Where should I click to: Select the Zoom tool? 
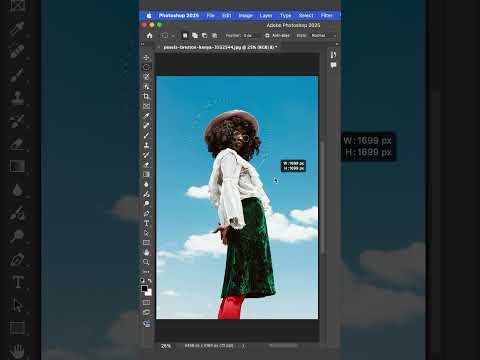tap(146, 262)
